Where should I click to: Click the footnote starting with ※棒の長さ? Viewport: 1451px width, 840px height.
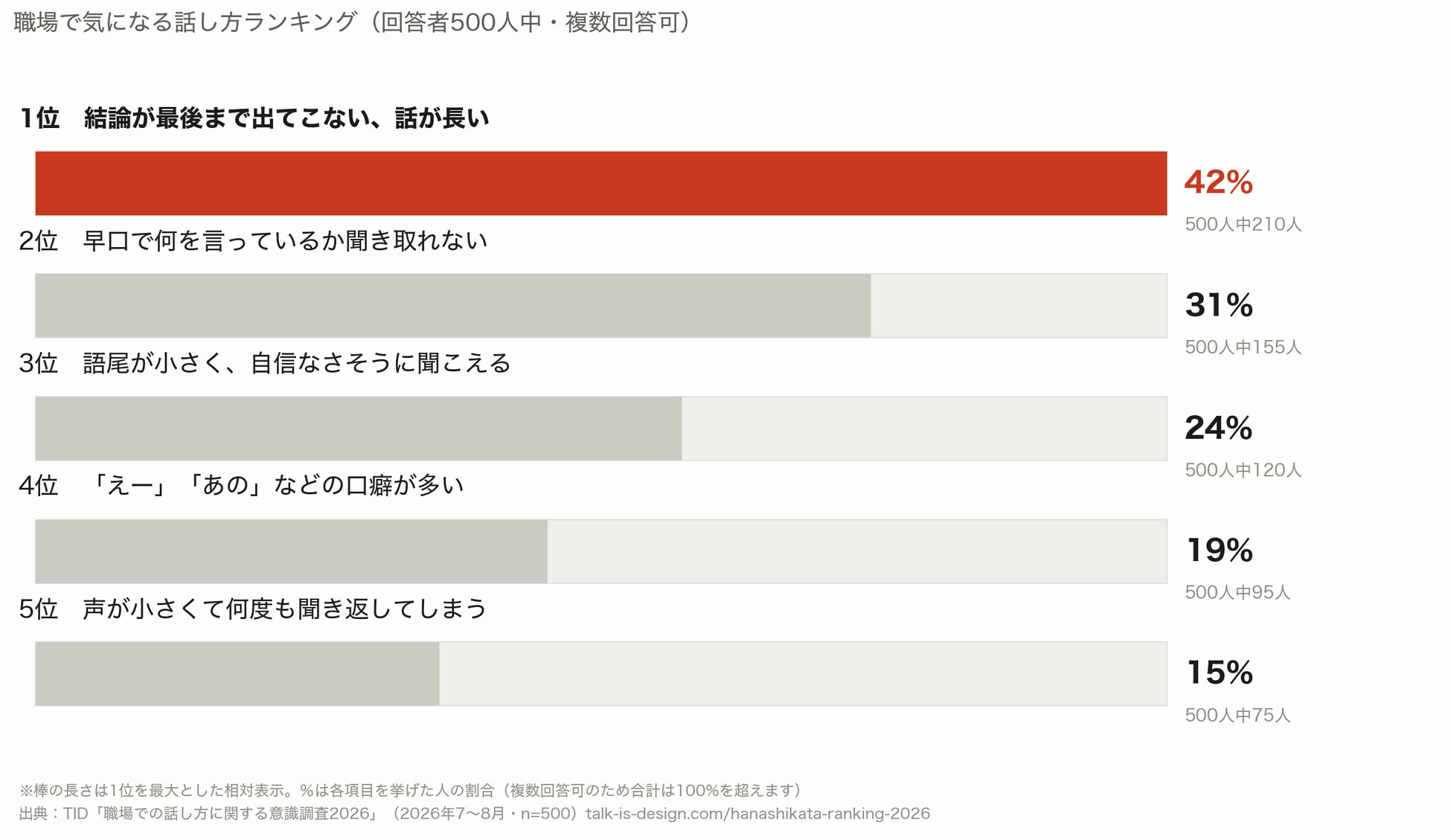411,790
